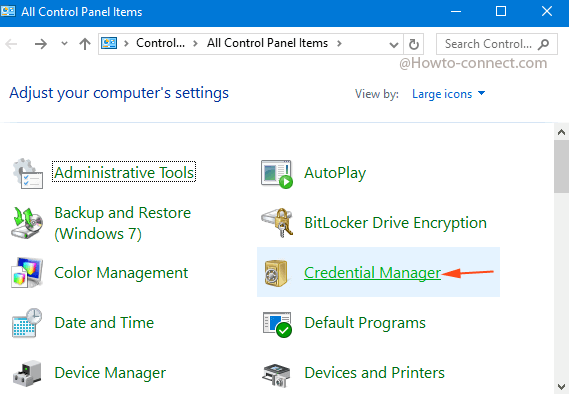Expand chevron before Control... breadcrumb

tap(126, 44)
